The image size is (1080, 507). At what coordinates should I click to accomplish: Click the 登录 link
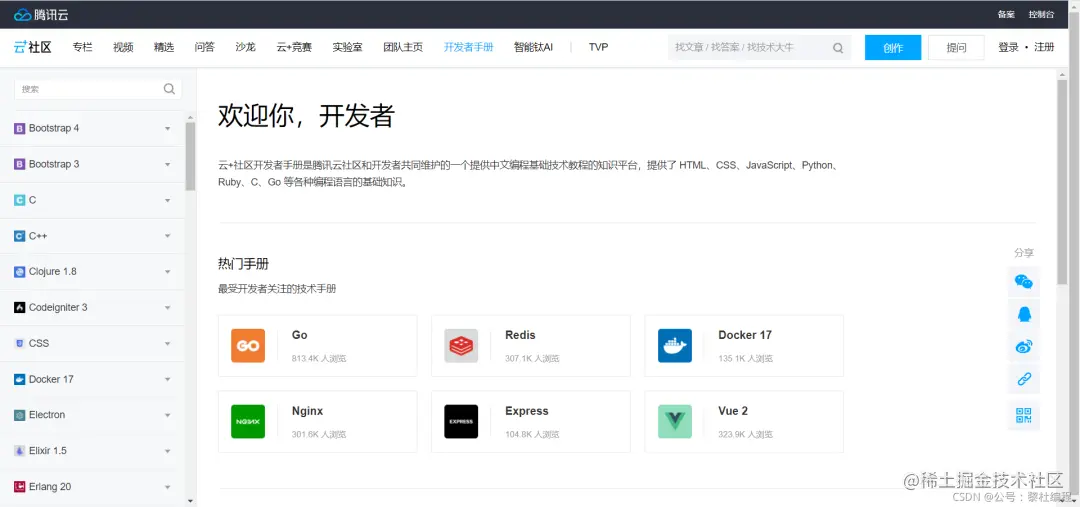[x=1008, y=48]
